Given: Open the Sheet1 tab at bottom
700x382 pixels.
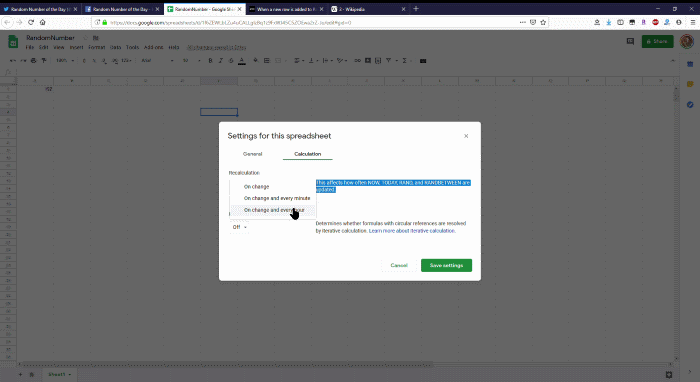Looking at the screenshot, I should (59, 374).
